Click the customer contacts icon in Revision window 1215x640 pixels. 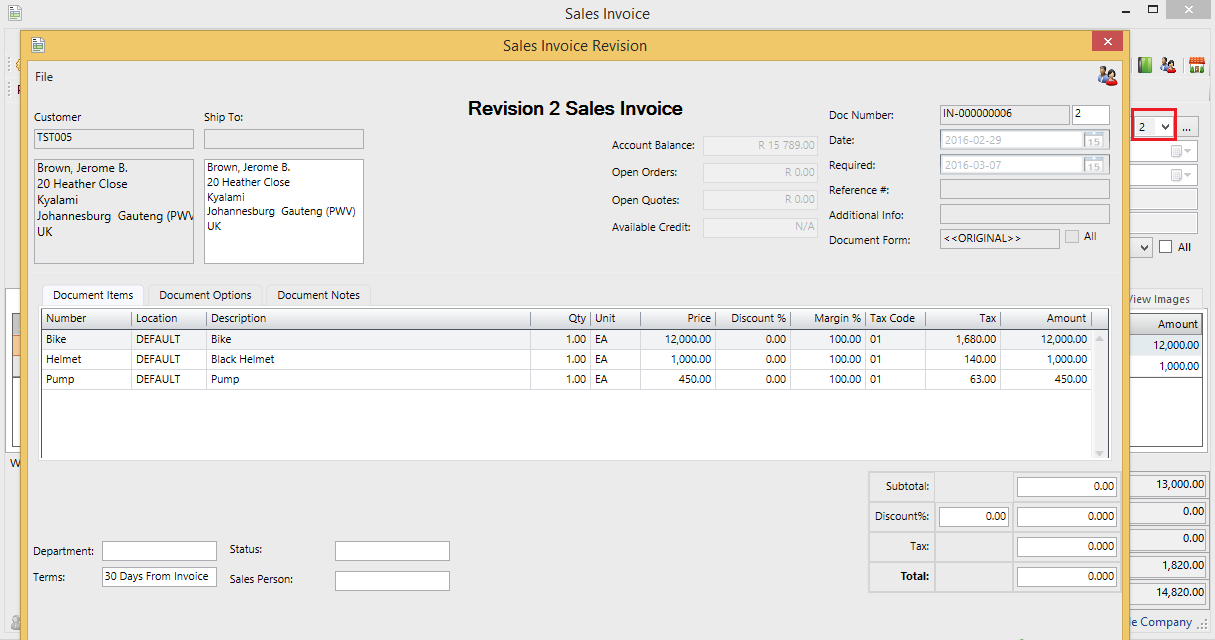click(x=1107, y=76)
